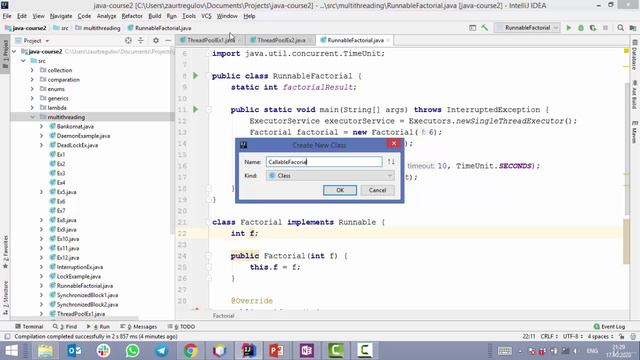Image resolution: width=640 pixels, height=360 pixels.
Task: Click UTF-8 encoding in status bar
Action: point(572,336)
